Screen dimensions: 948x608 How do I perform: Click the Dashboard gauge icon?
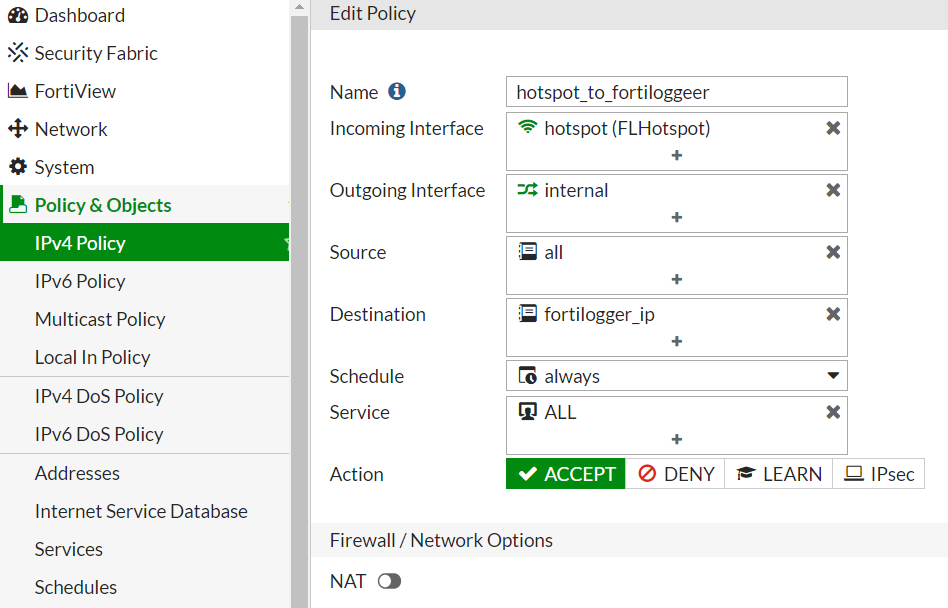click(18, 15)
